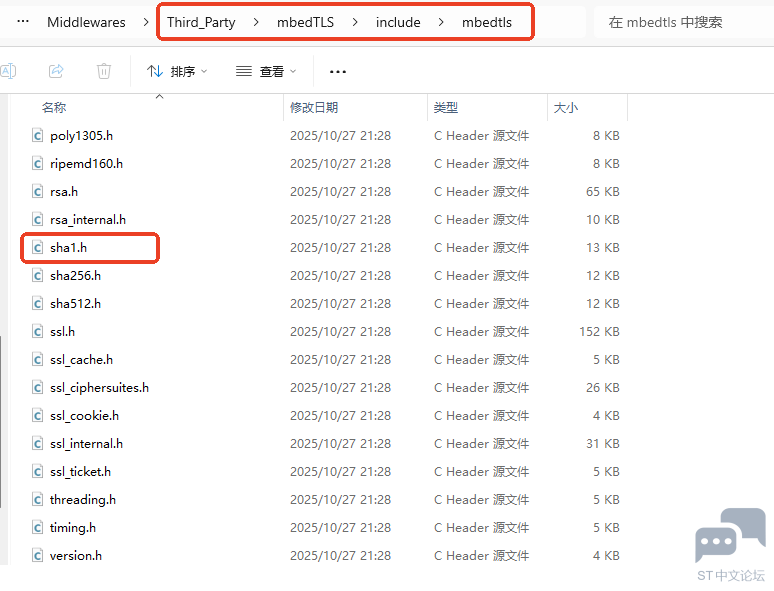Click the share icon in toolbar
The width and height of the screenshot is (774, 591).
pyautogui.click(x=57, y=71)
